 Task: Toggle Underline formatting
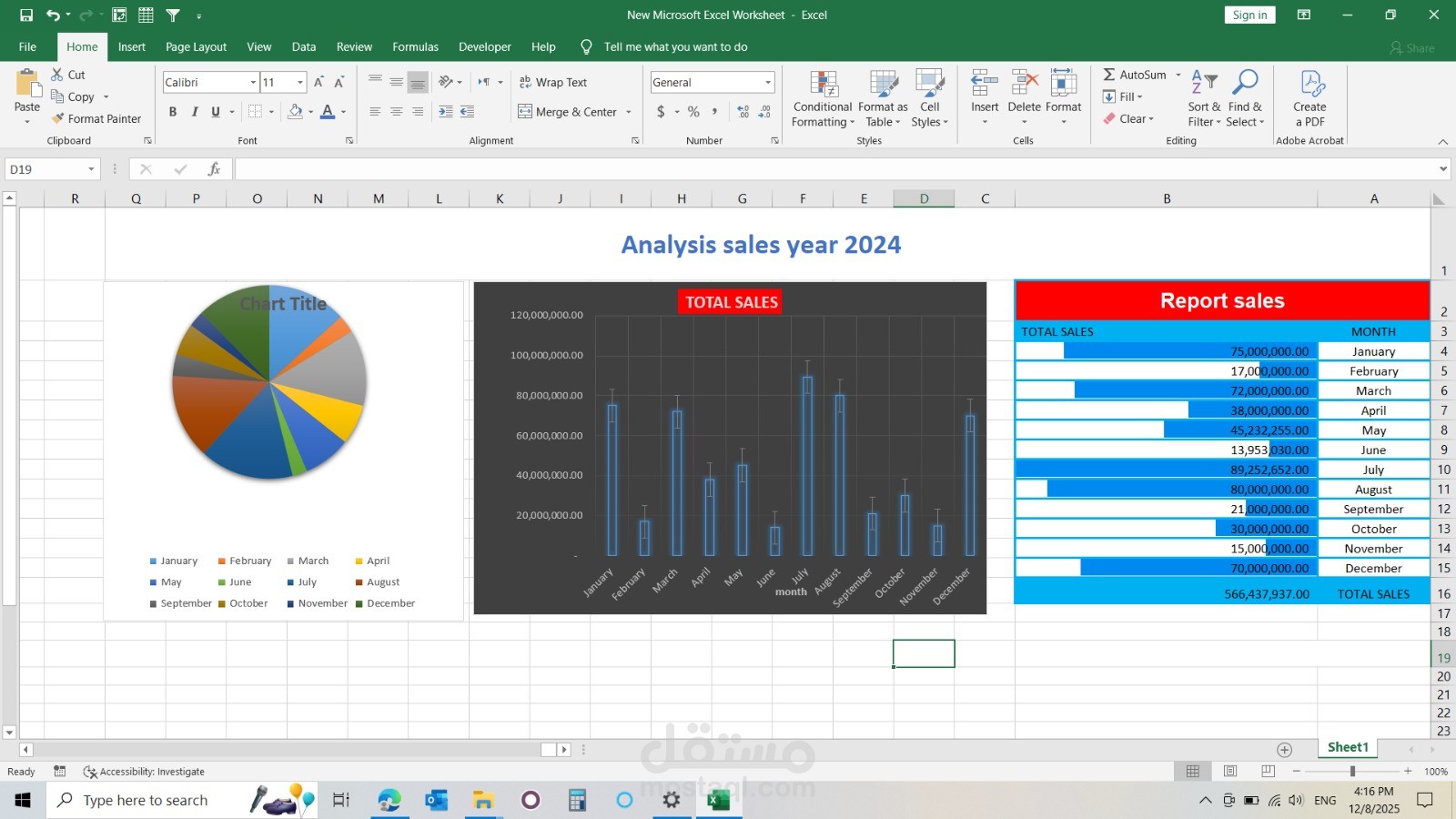pos(216,112)
